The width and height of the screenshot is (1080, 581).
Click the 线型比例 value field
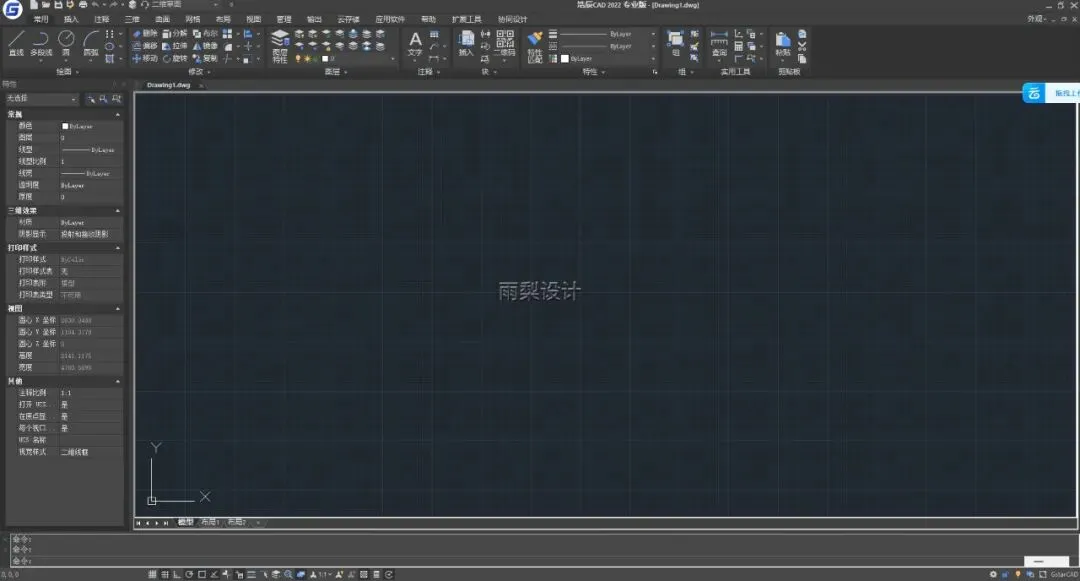click(x=90, y=162)
